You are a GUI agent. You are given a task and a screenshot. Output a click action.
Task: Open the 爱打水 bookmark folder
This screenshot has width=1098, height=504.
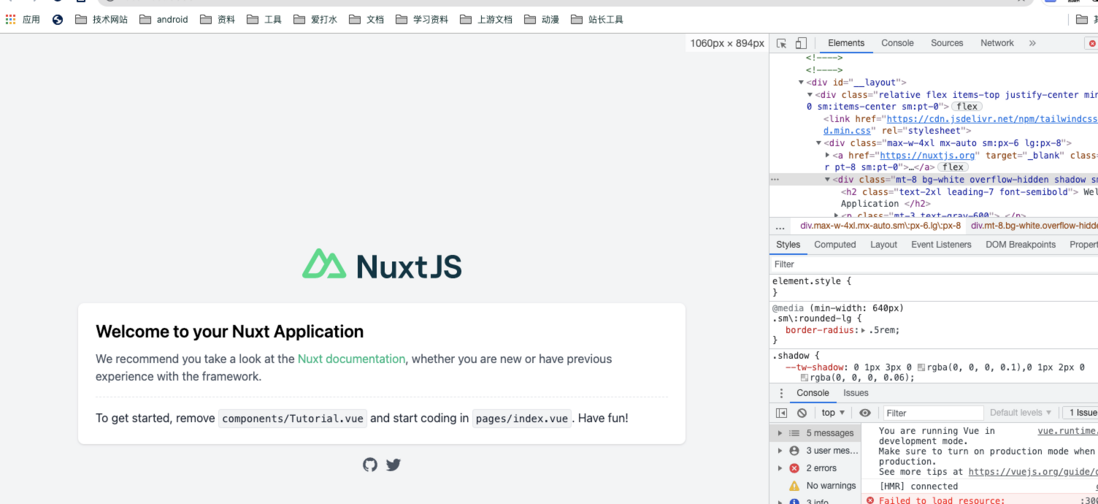point(315,20)
